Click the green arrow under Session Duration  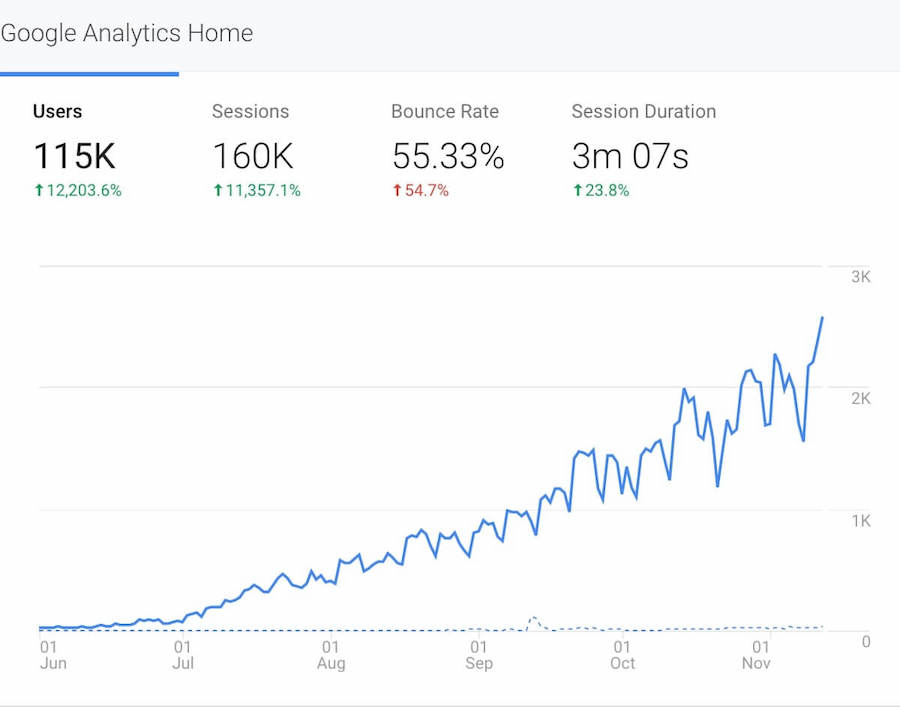[577, 190]
